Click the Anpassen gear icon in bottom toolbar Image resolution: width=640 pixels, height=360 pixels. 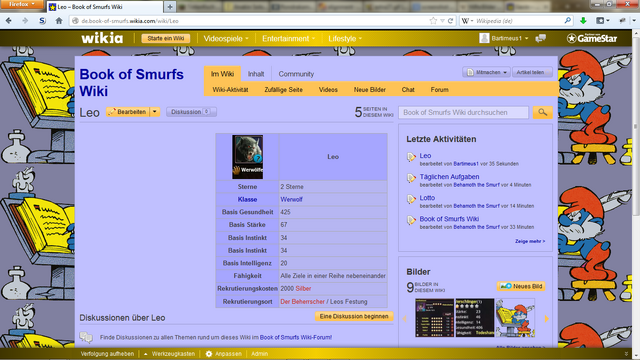click(x=209, y=354)
